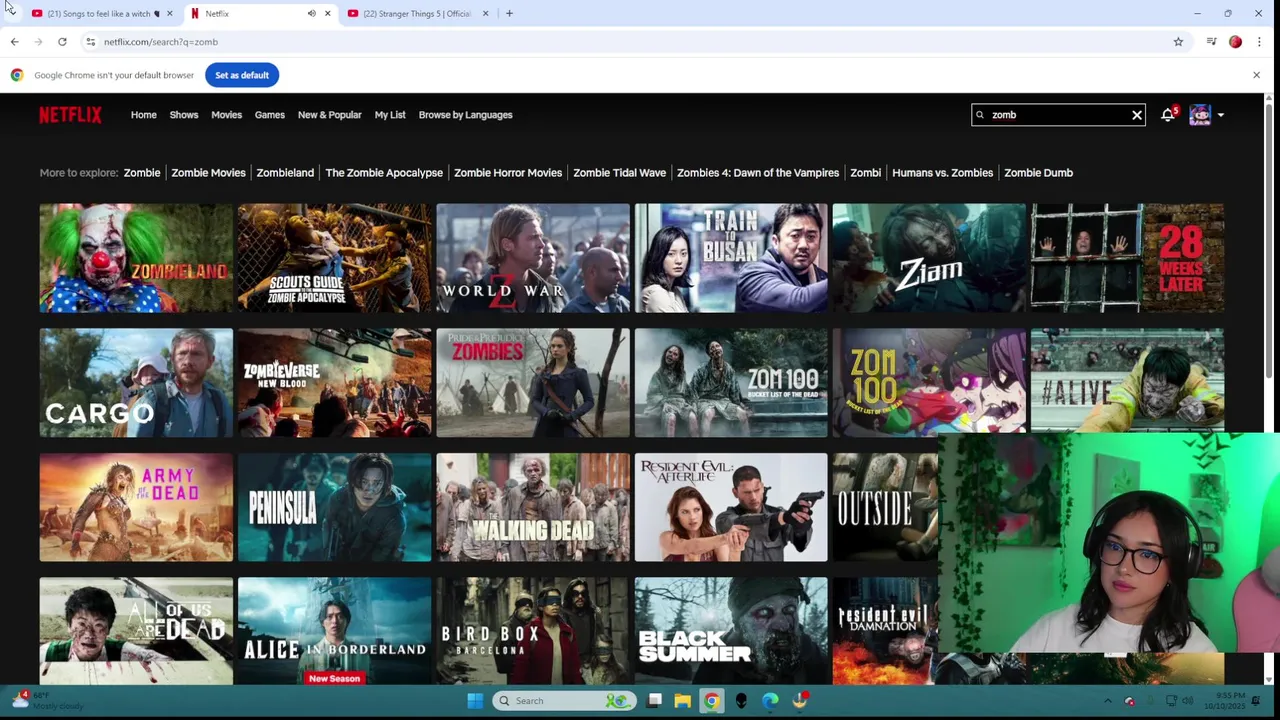Explore 'Zombies 4: Dawn of the Vampires'

[x=758, y=173]
